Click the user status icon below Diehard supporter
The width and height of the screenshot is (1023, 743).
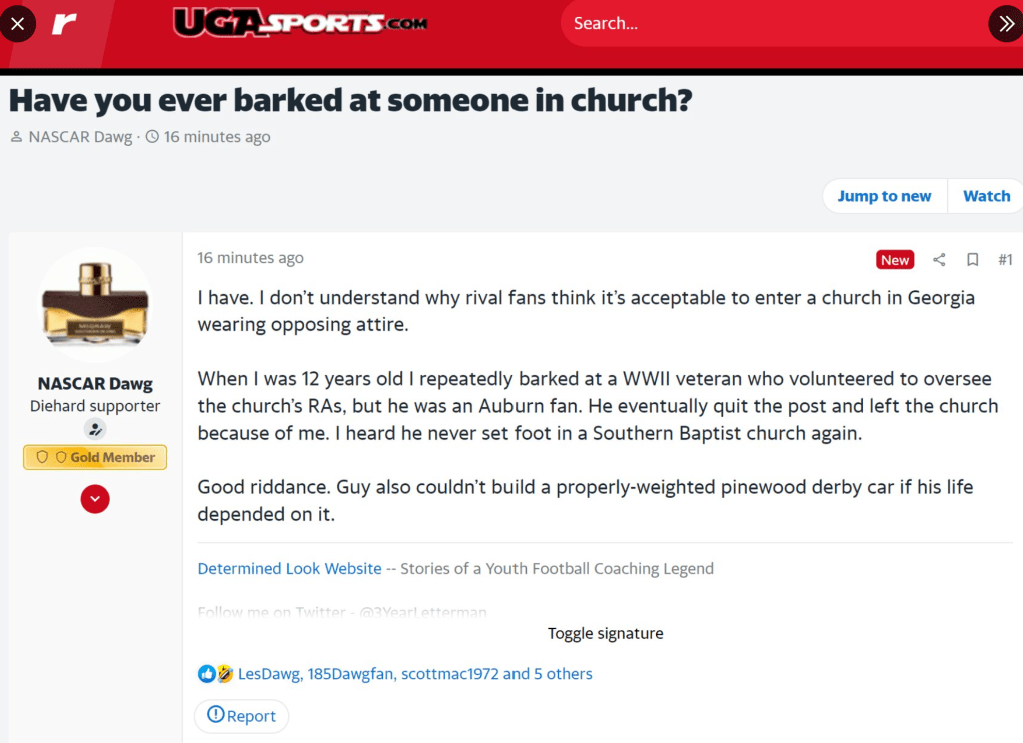pyautogui.click(x=96, y=429)
